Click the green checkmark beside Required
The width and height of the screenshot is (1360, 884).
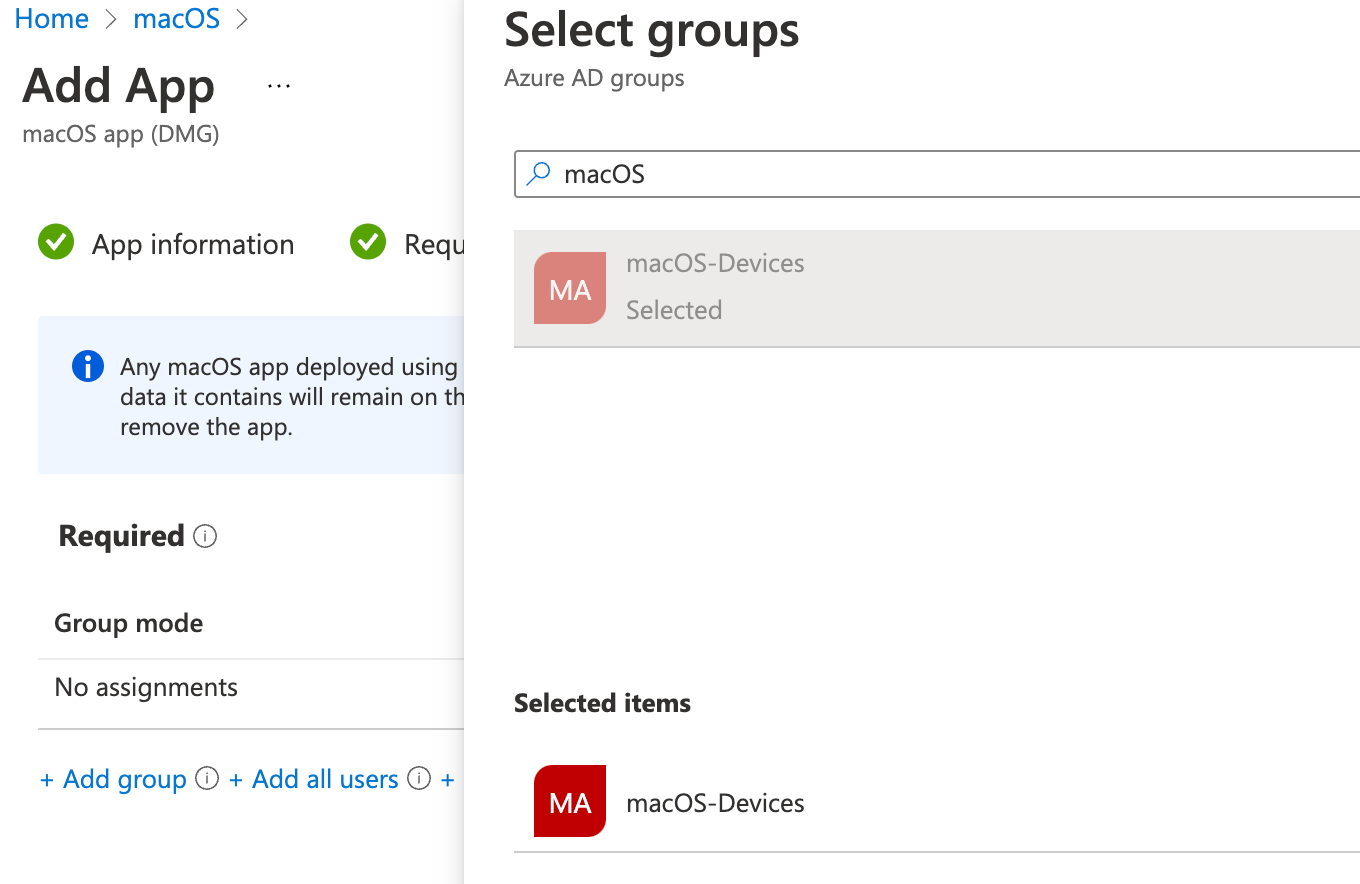367,242
